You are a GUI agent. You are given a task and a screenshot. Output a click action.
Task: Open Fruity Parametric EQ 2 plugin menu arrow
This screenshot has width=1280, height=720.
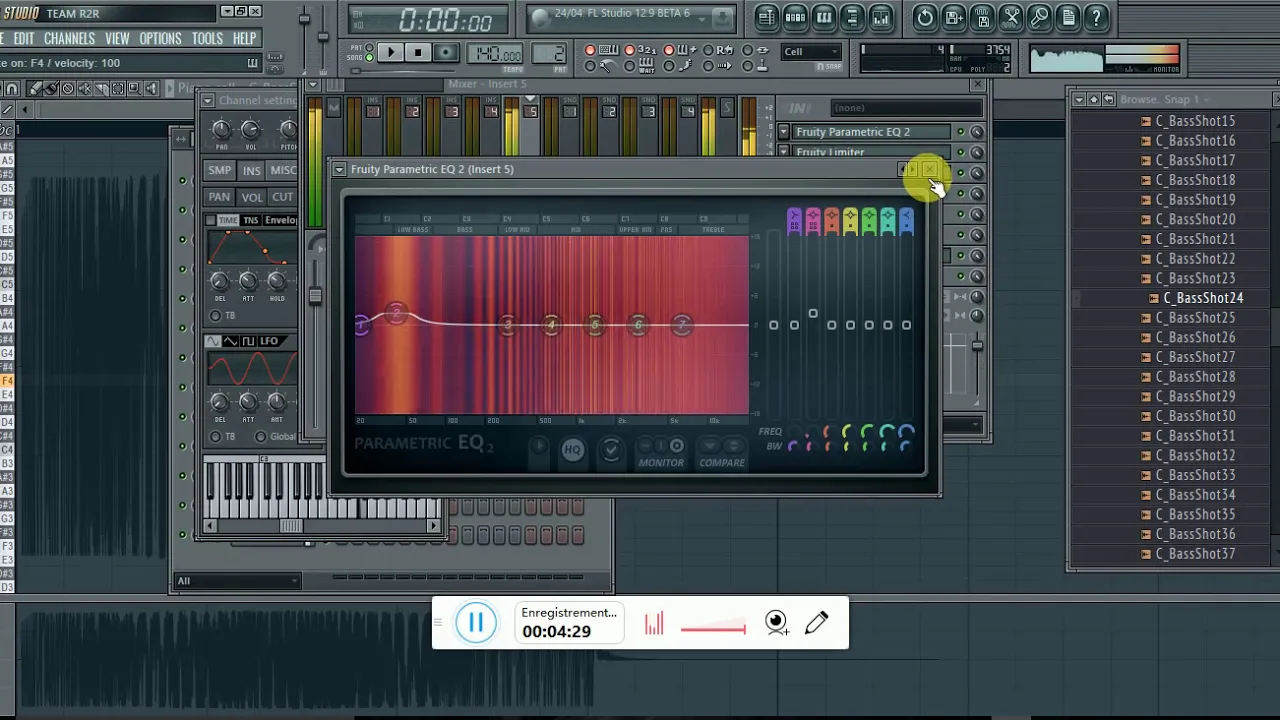pyautogui.click(x=339, y=169)
